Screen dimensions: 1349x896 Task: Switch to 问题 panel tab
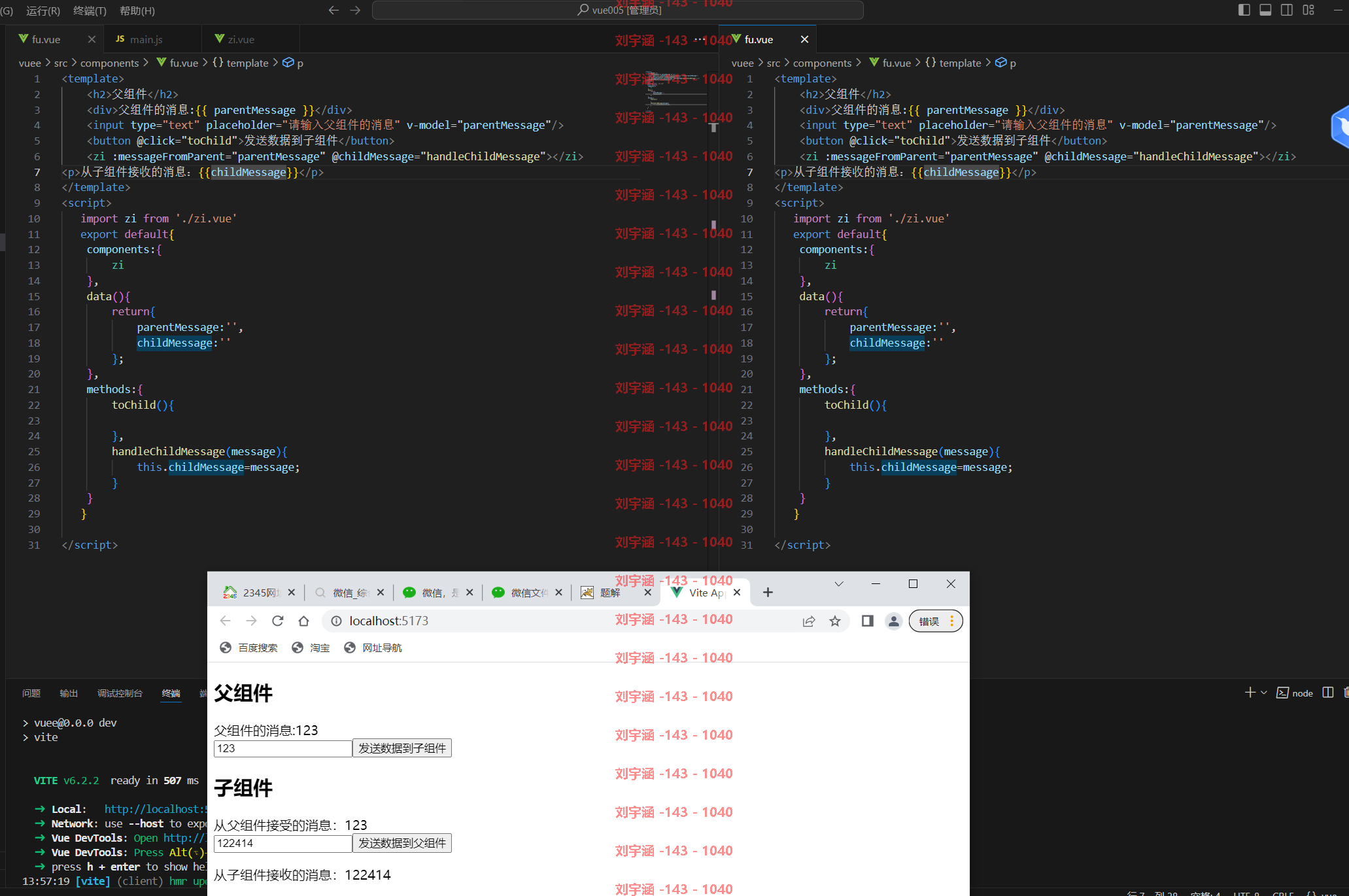pyautogui.click(x=31, y=693)
